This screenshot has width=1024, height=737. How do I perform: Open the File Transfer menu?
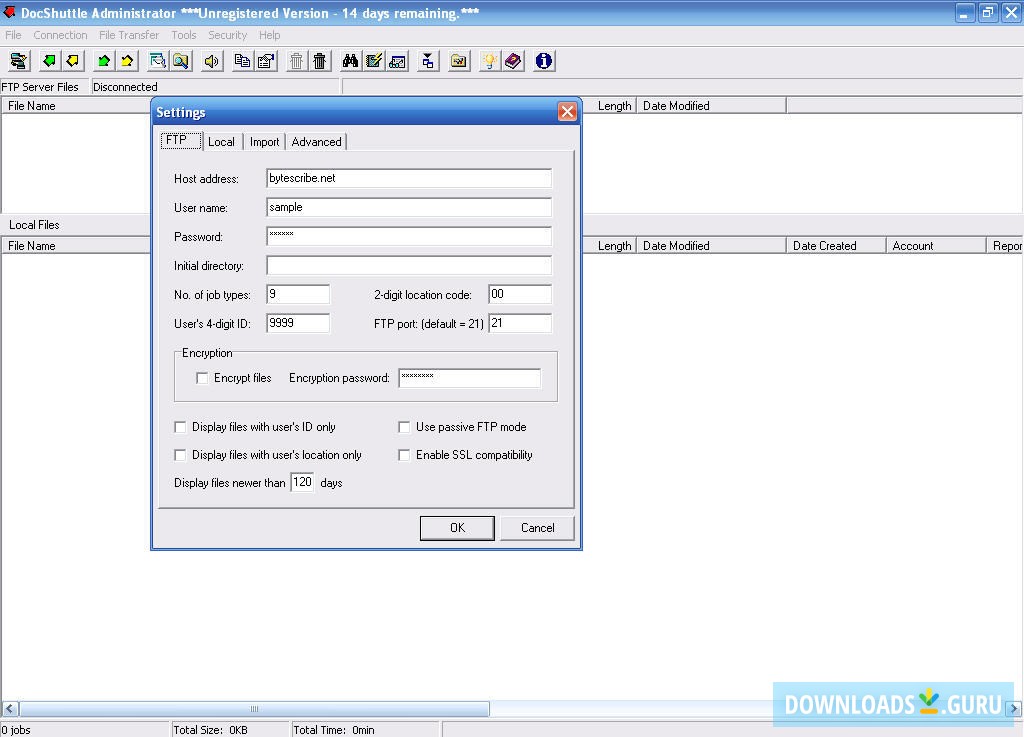(129, 35)
